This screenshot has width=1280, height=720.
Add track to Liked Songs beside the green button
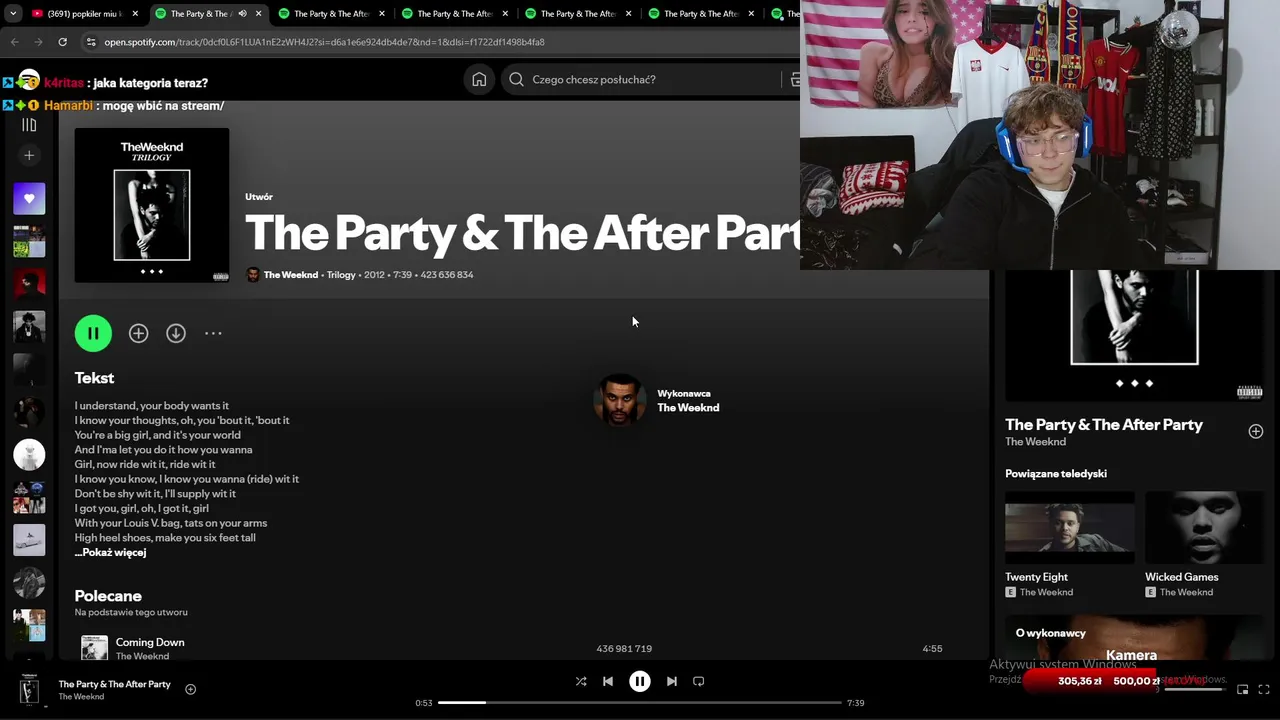click(138, 333)
